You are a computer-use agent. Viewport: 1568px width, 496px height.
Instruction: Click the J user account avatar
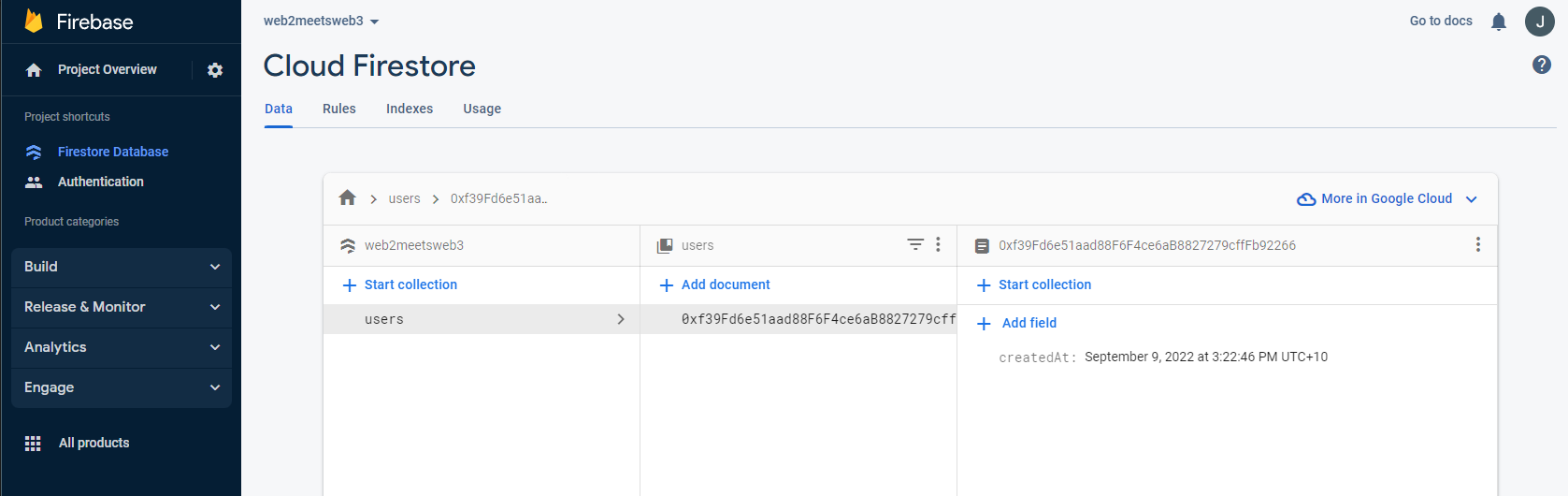click(x=1539, y=22)
